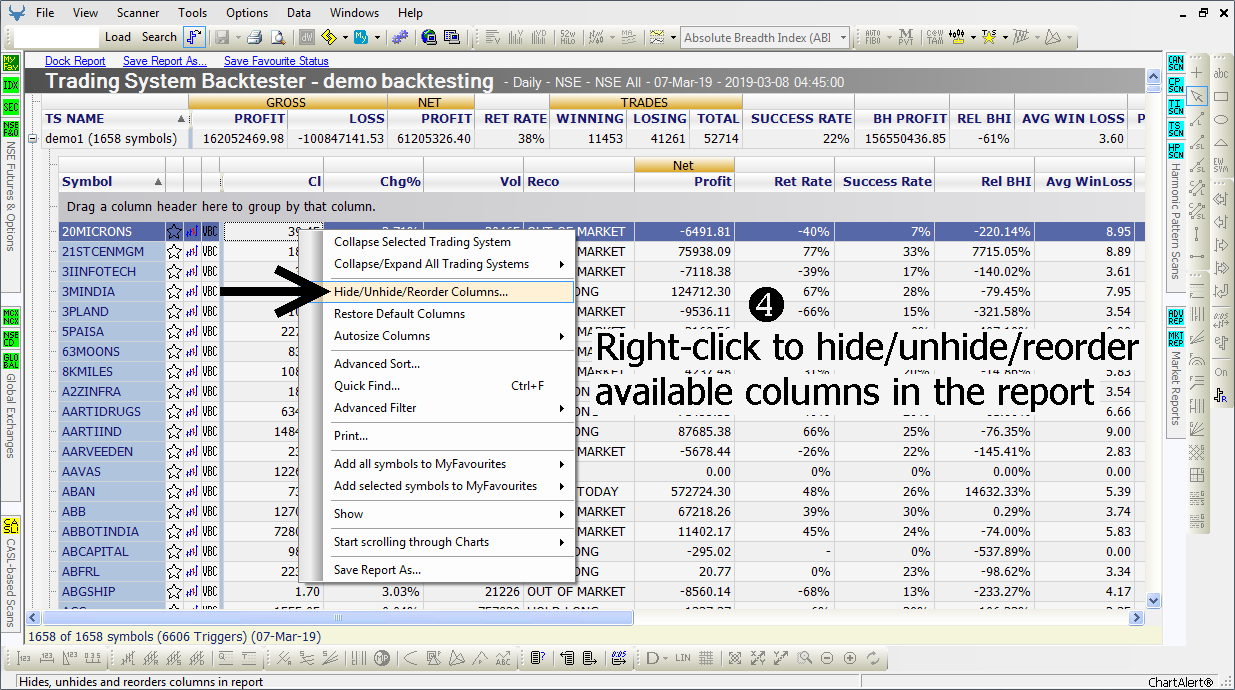
Task: Open the HP SCN scan icon
Action: (1175, 151)
